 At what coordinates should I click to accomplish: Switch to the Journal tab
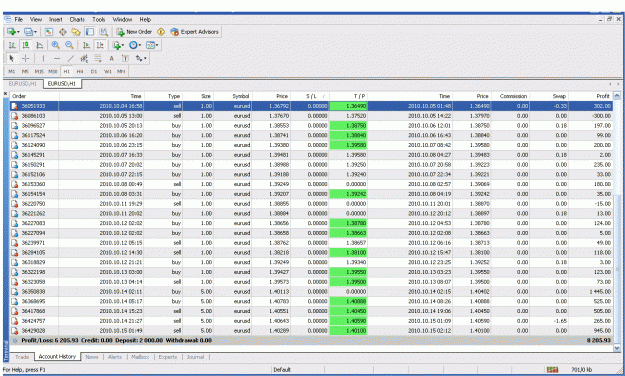tap(195, 357)
